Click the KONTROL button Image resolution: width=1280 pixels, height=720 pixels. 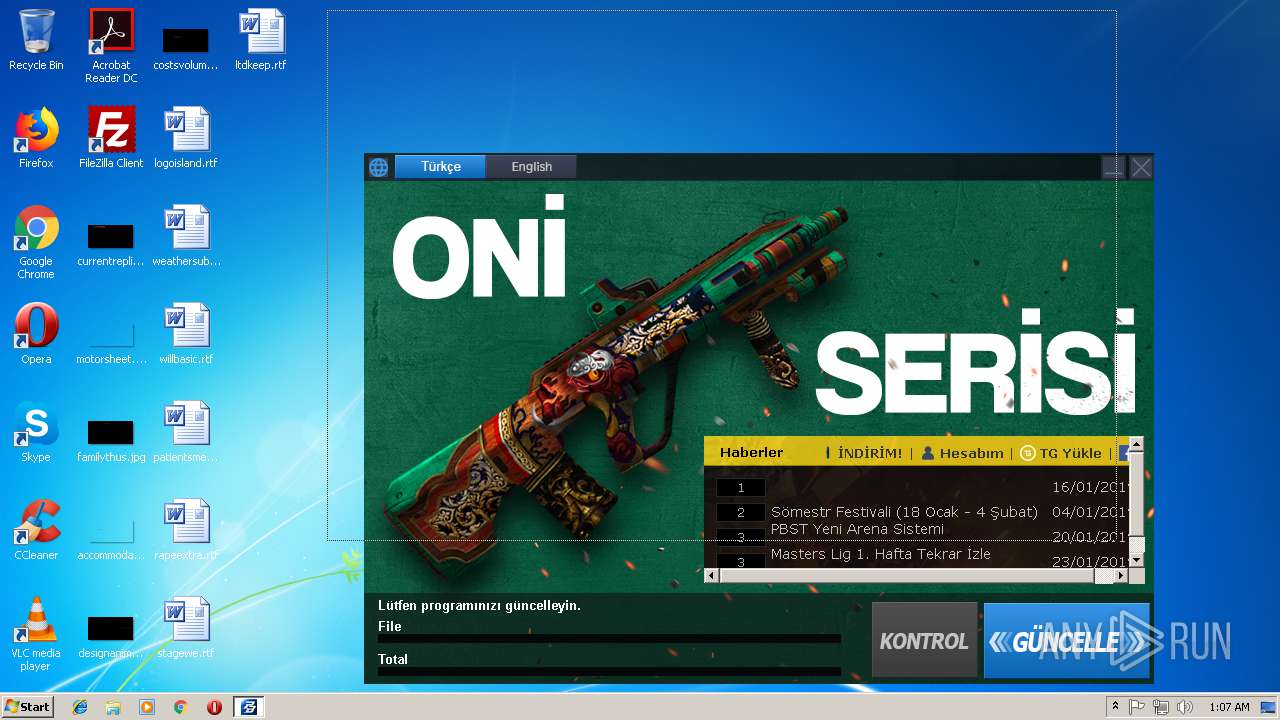point(924,641)
